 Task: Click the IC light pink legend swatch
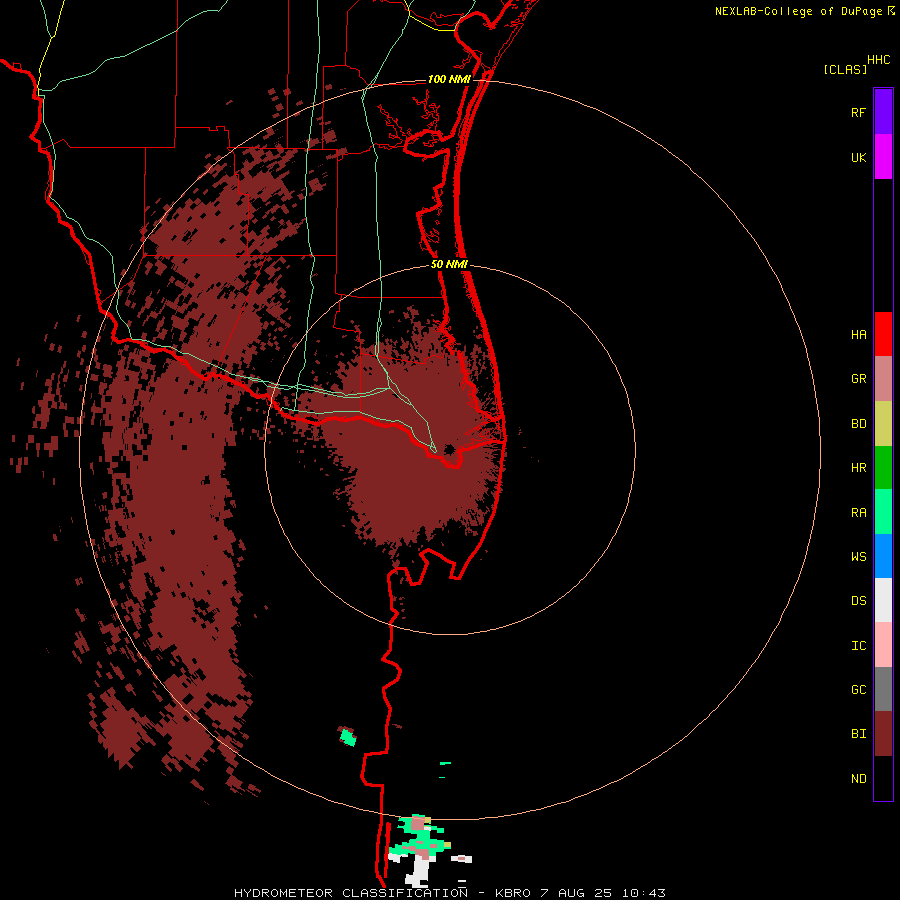[x=883, y=645]
